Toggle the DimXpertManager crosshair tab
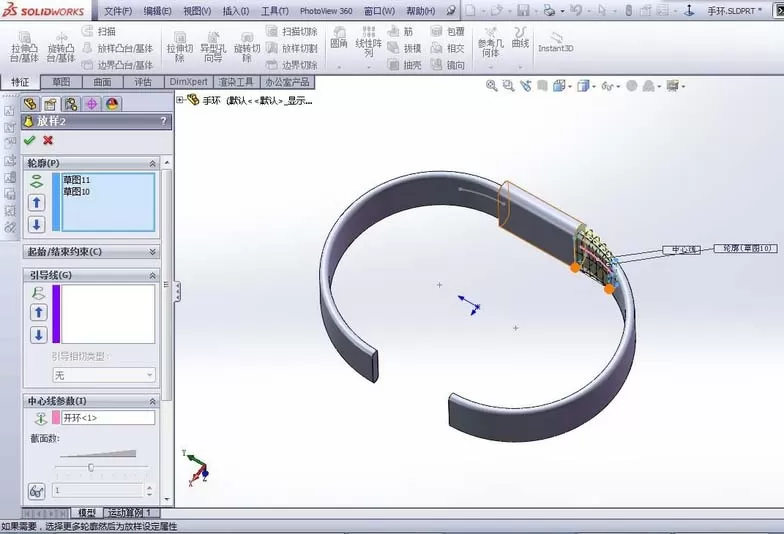784x534 pixels. tap(92, 104)
